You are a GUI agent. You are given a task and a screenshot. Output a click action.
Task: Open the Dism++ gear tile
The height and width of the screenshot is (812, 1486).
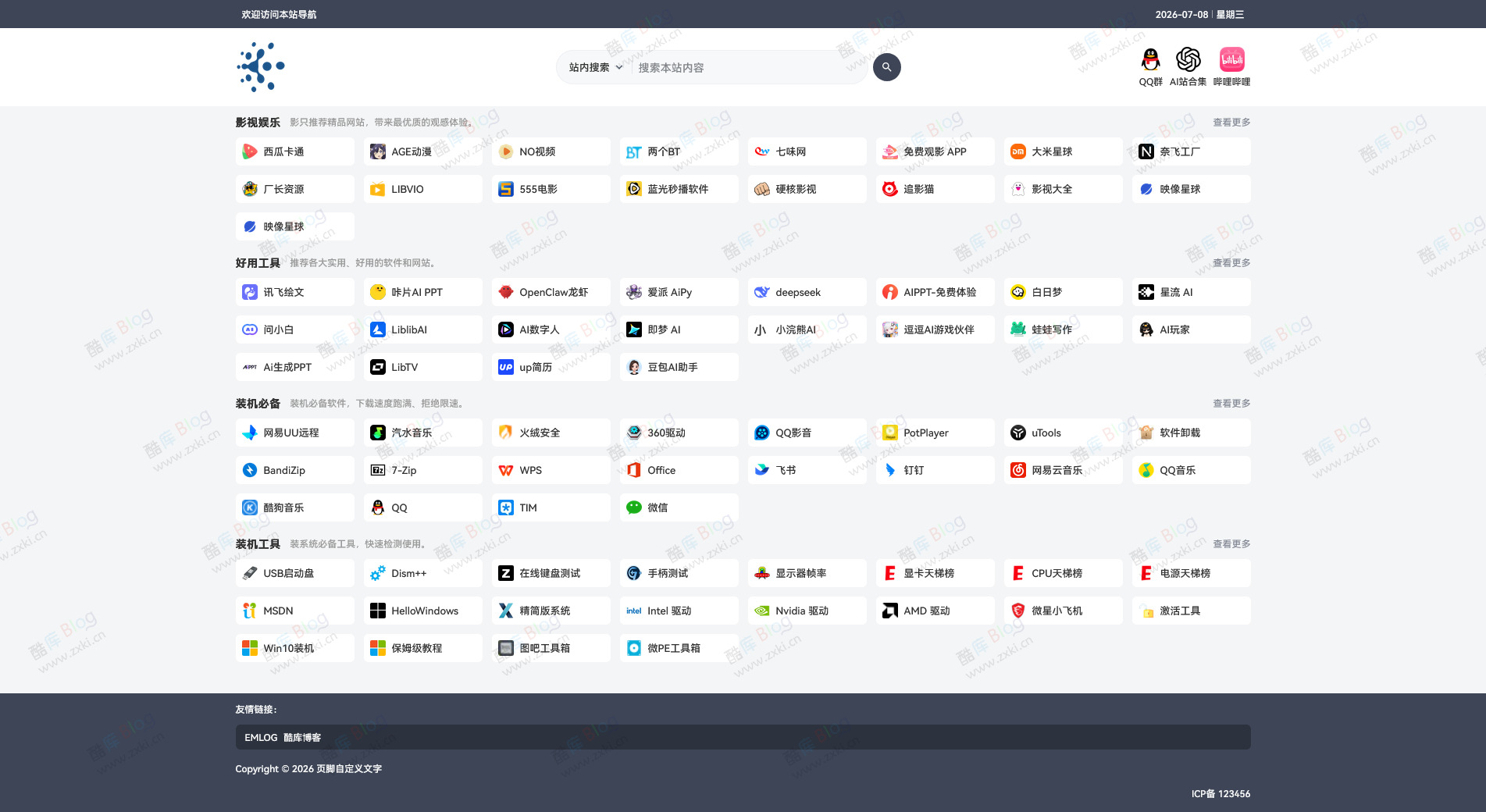(x=422, y=573)
